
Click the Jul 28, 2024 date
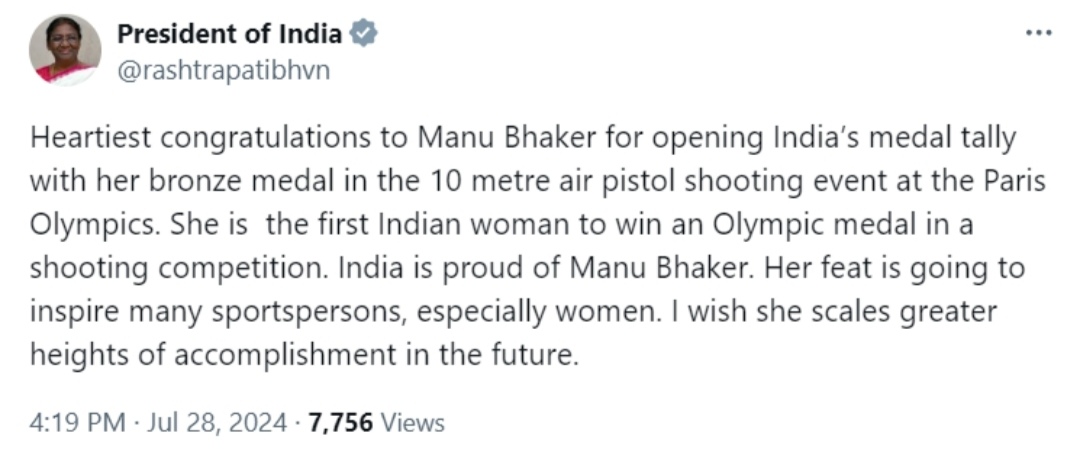[x=217, y=422]
